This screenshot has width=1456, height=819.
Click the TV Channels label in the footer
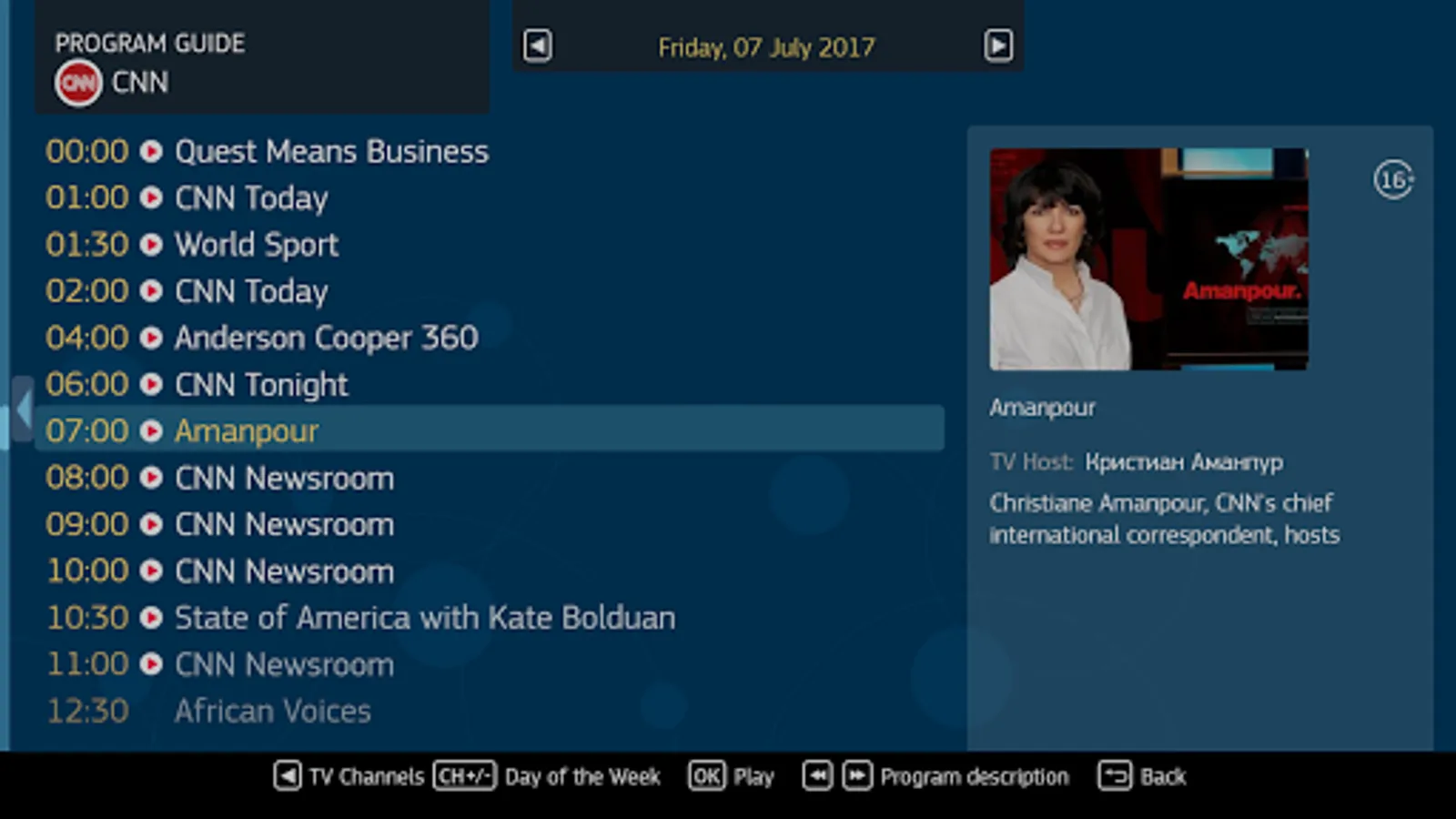pos(367,777)
